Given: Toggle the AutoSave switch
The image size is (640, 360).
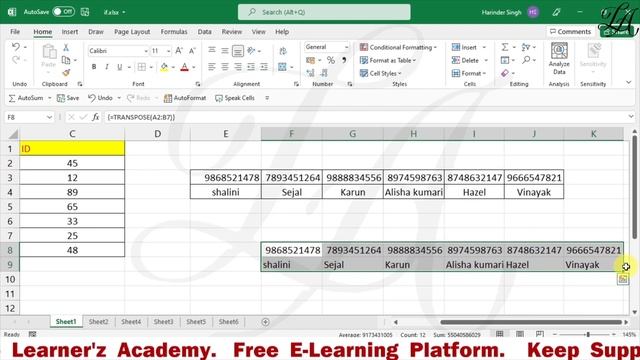Looking at the screenshot, I should pos(63,12).
